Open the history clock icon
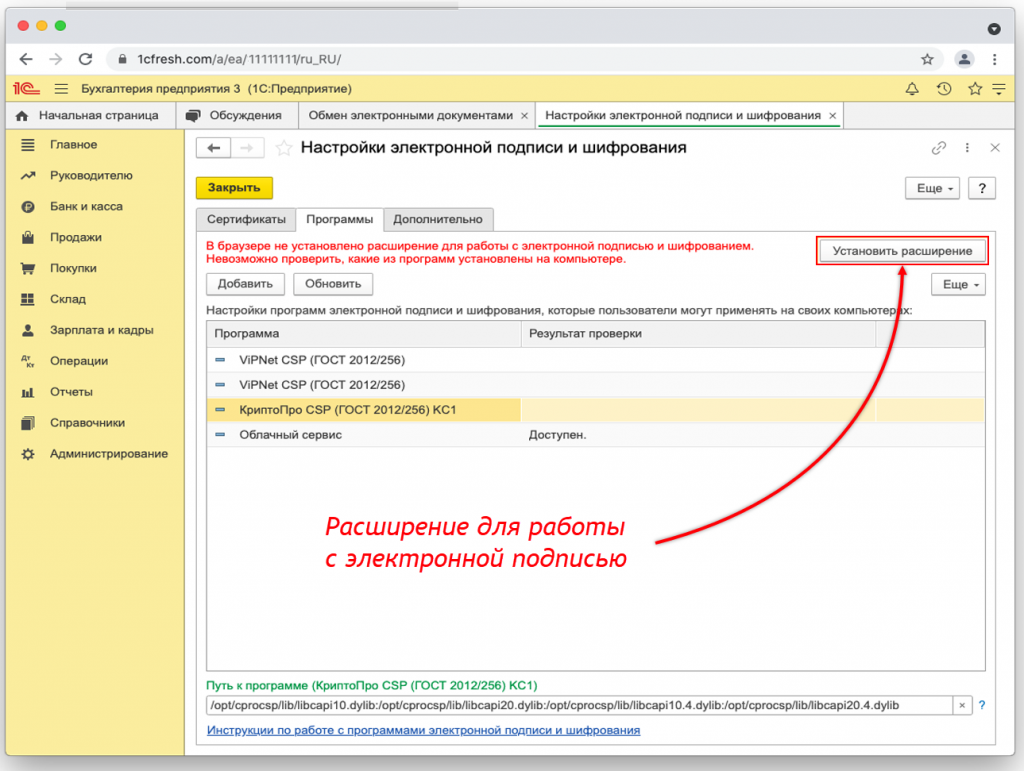The height and width of the screenshot is (771, 1024). click(x=944, y=89)
